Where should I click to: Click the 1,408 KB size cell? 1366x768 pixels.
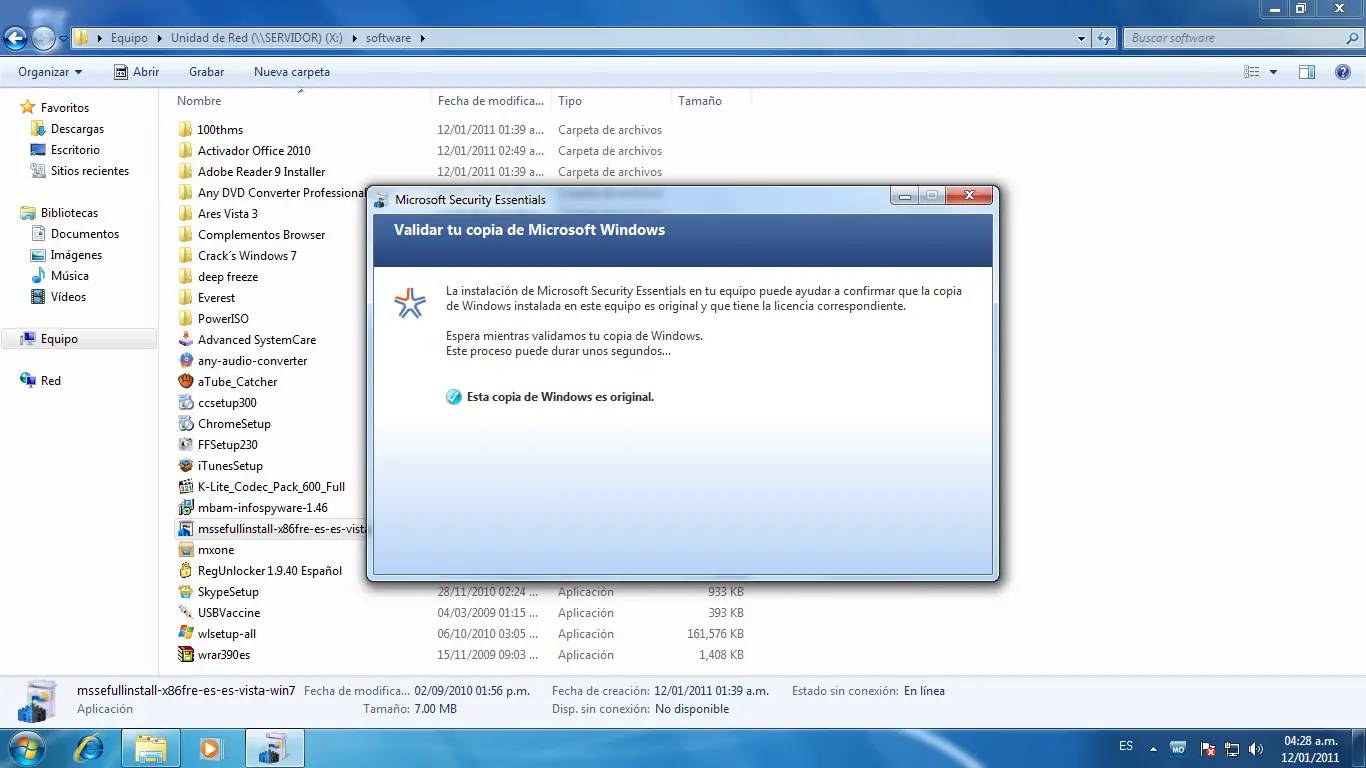[x=721, y=655]
